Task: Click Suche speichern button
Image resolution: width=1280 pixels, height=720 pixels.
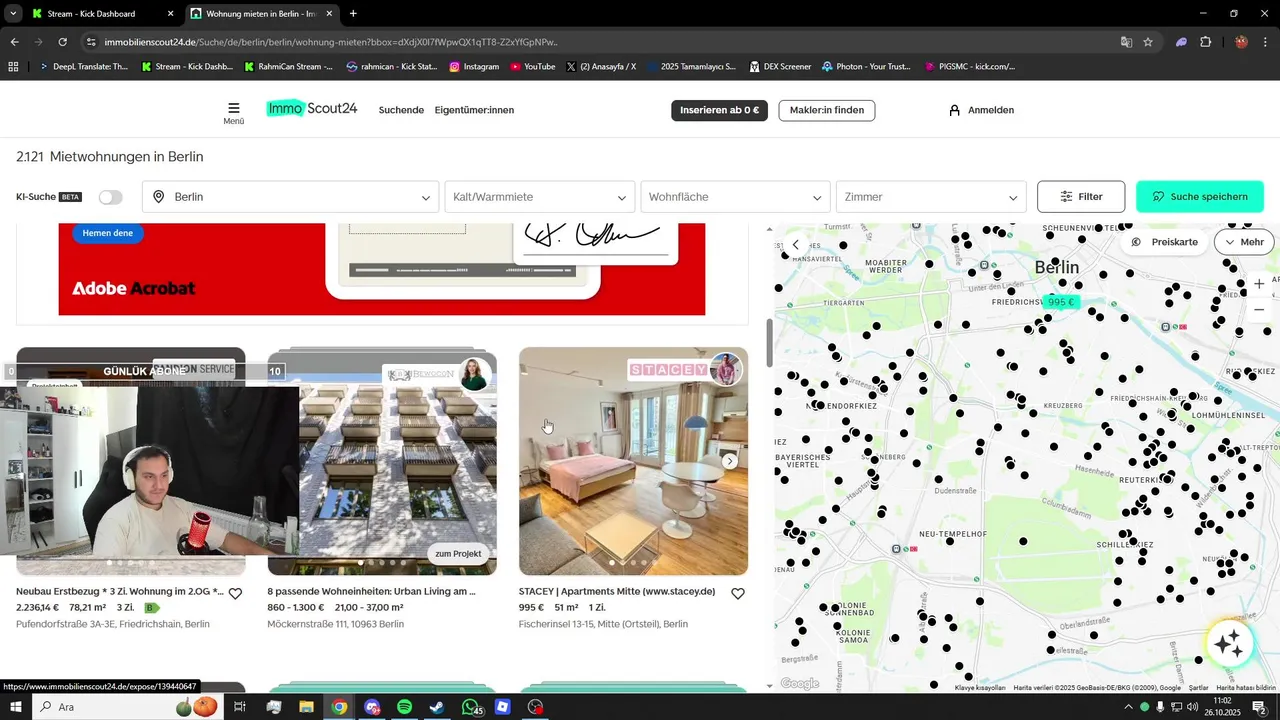Action: (x=1200, y=197)
